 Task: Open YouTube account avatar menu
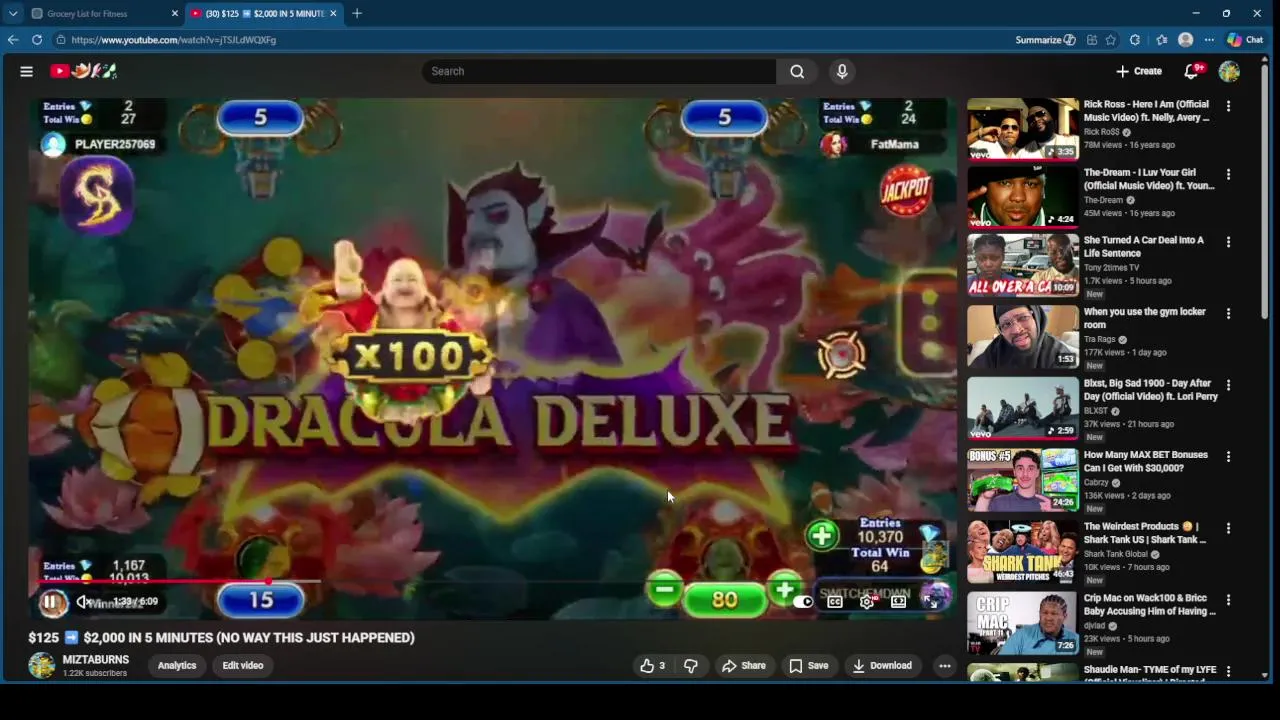click(1229, 71)
